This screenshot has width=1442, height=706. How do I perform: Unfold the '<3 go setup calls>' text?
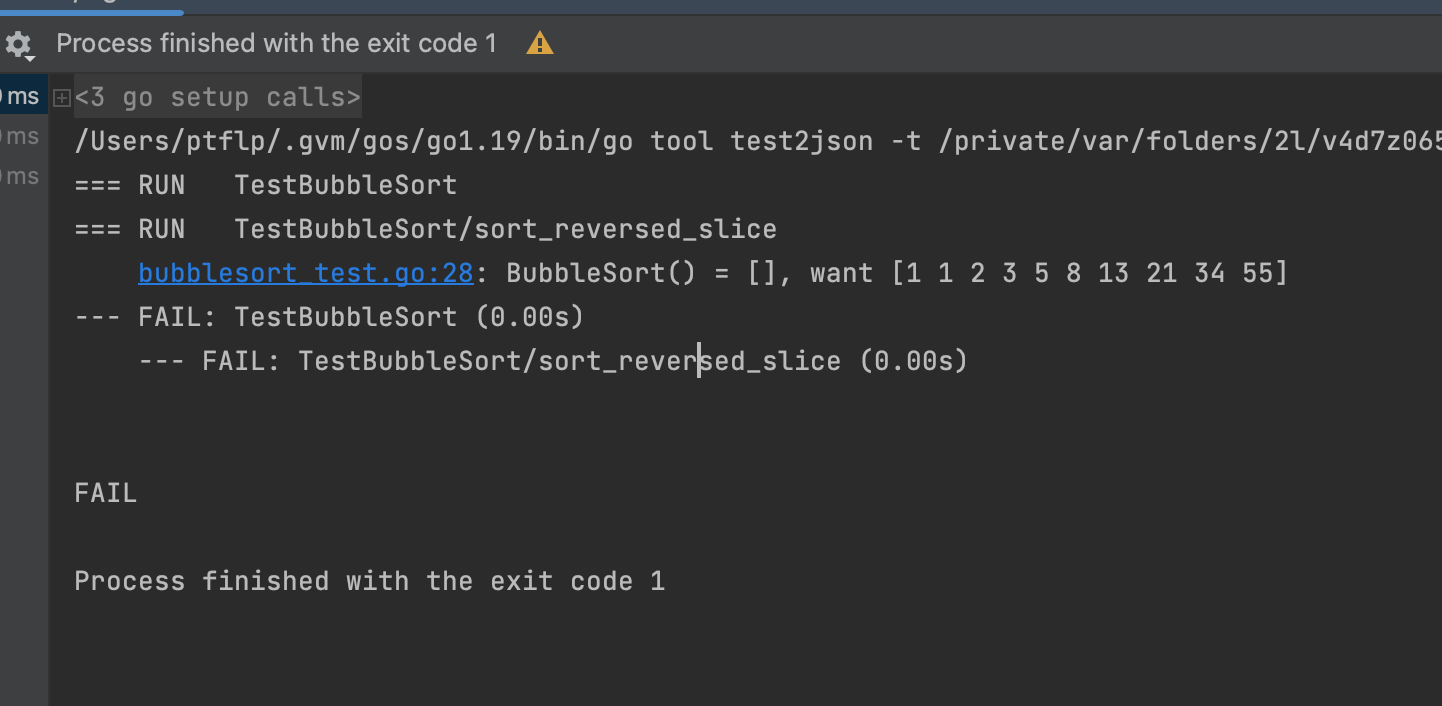click(217, 98)
